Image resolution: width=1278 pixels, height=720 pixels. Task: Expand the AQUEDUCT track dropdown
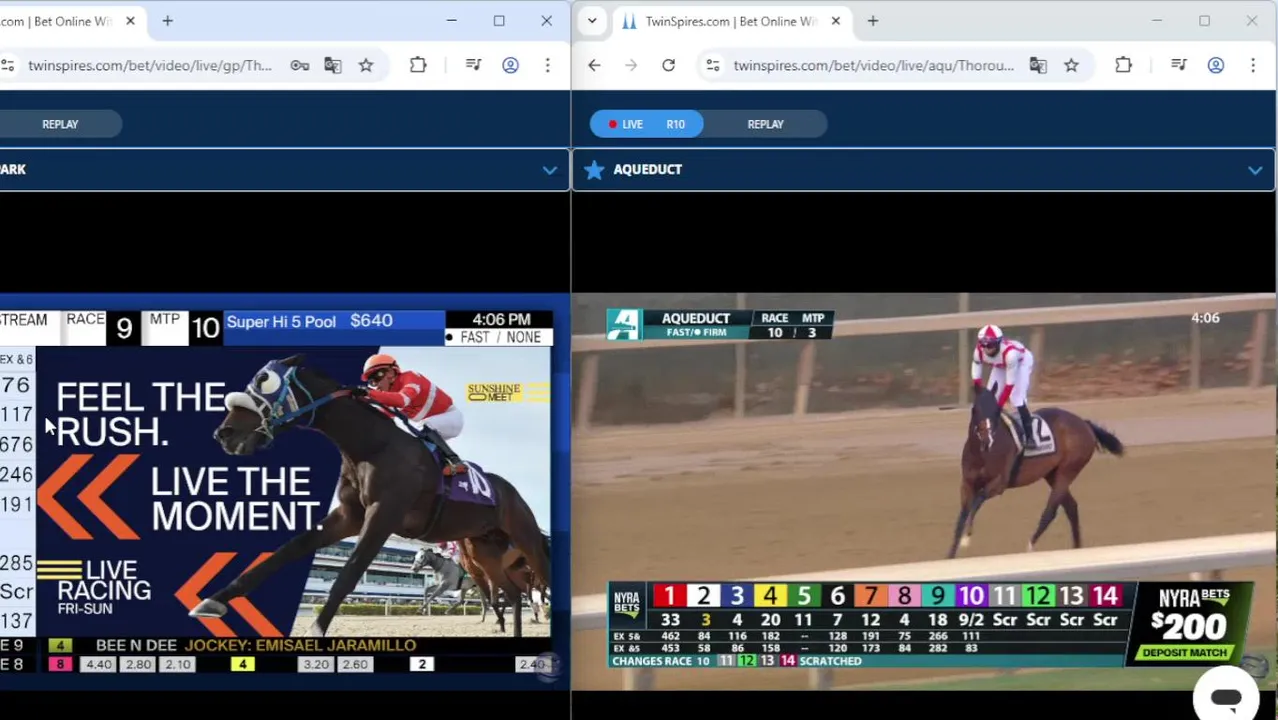coord(1255,170)
